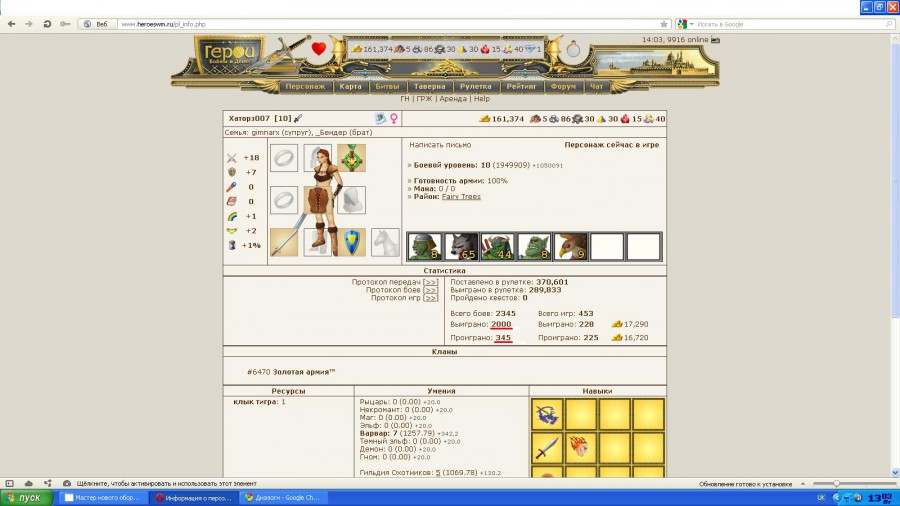Open the search engine dropdown arrow
The image size is (900, 506).
tap(691, 24)
